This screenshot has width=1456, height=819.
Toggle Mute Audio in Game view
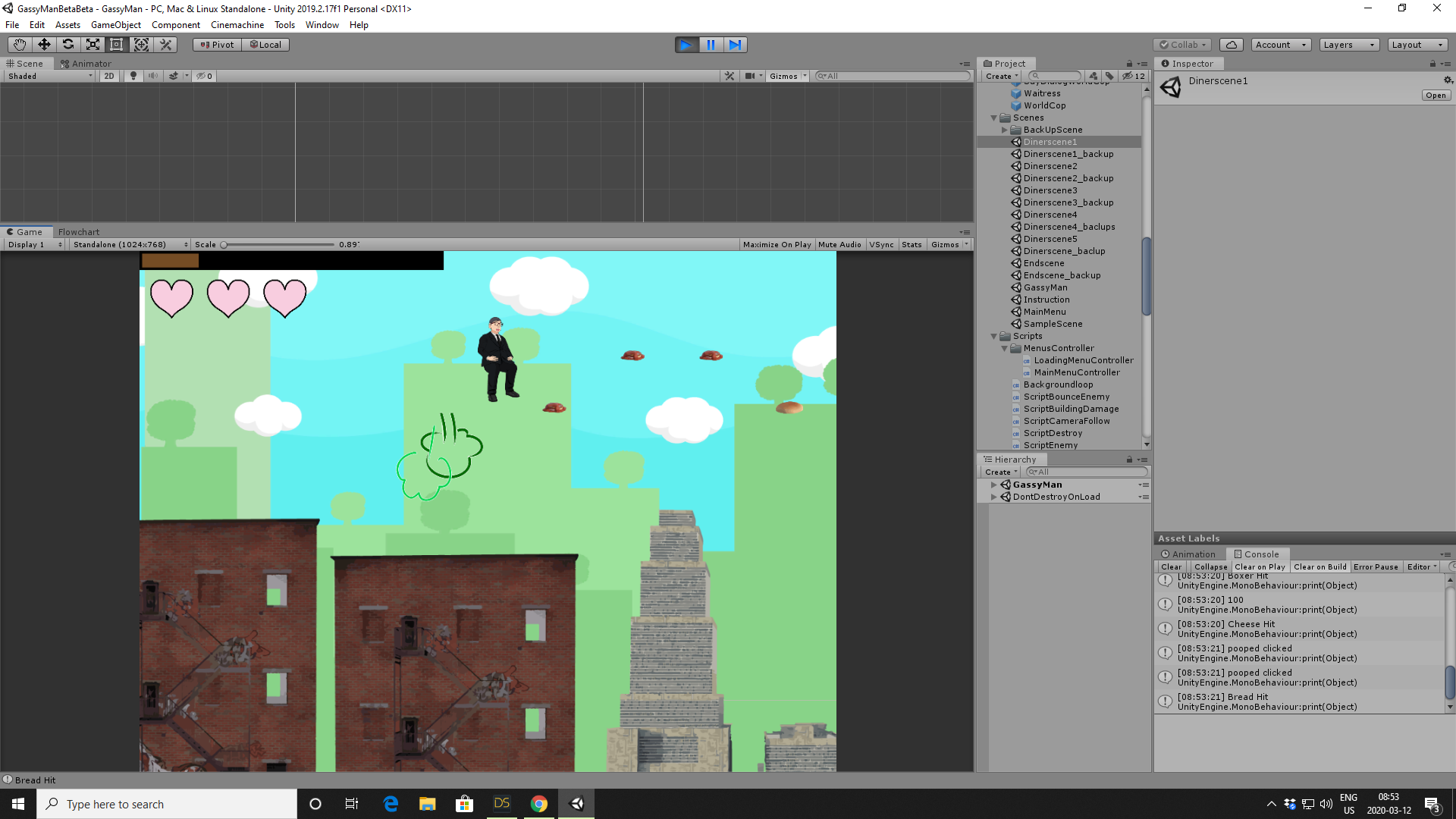(839, 245)
